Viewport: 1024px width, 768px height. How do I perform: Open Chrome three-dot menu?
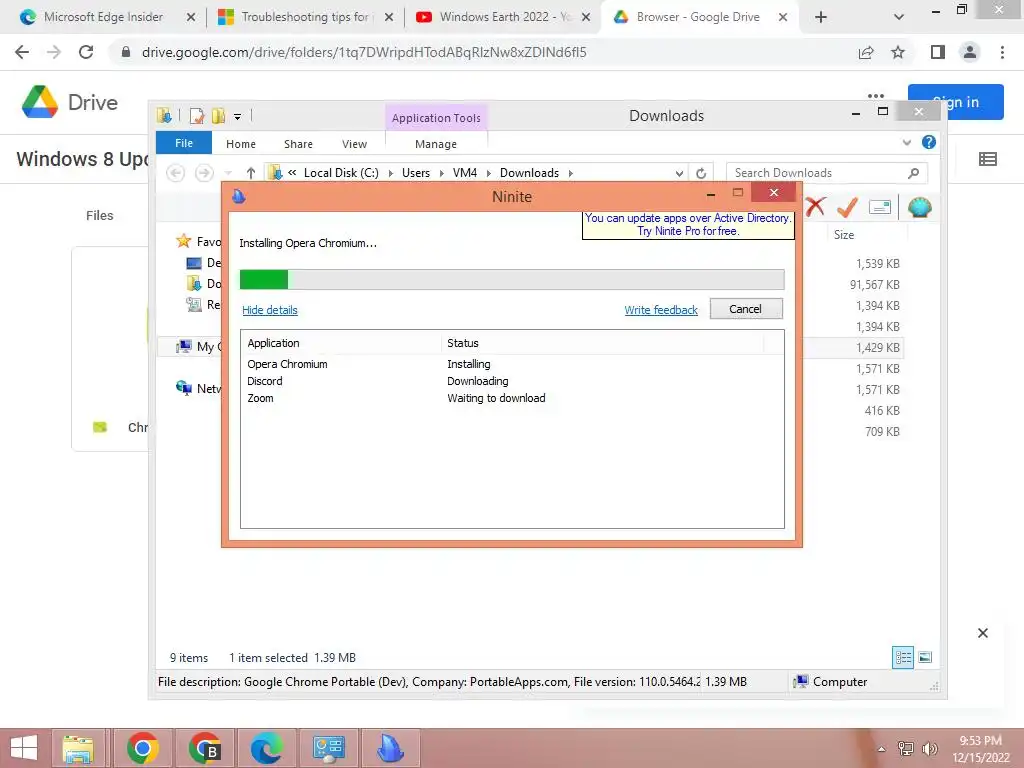coord(1002,52)
